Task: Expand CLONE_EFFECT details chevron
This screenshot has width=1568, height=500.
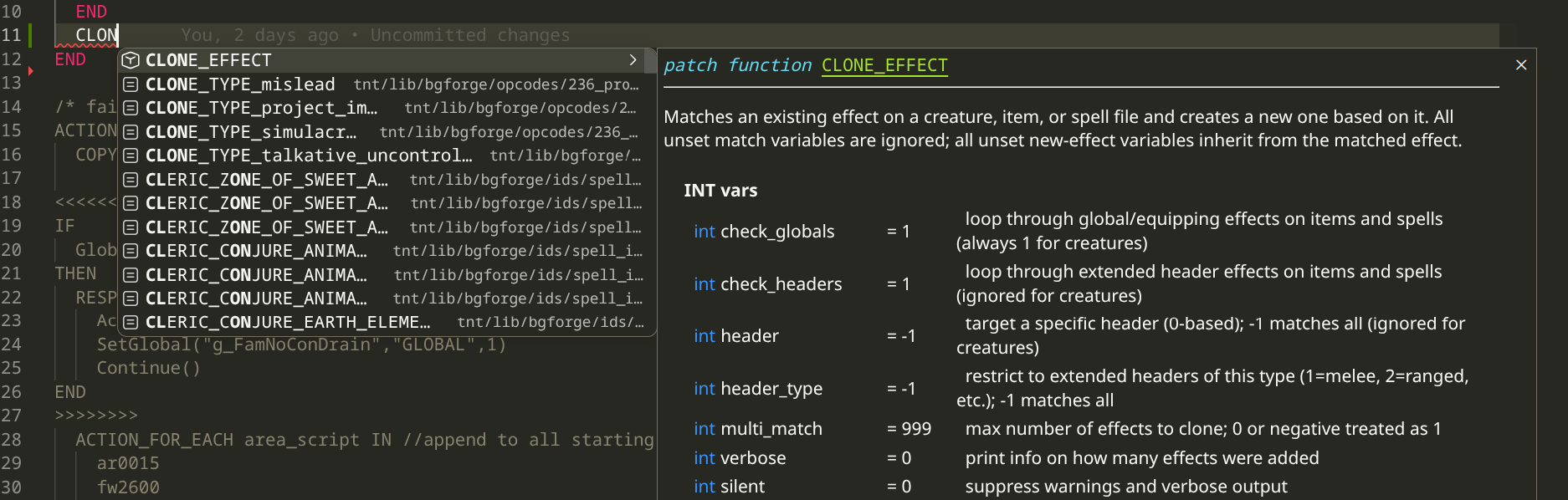Action: click(633, 60)
